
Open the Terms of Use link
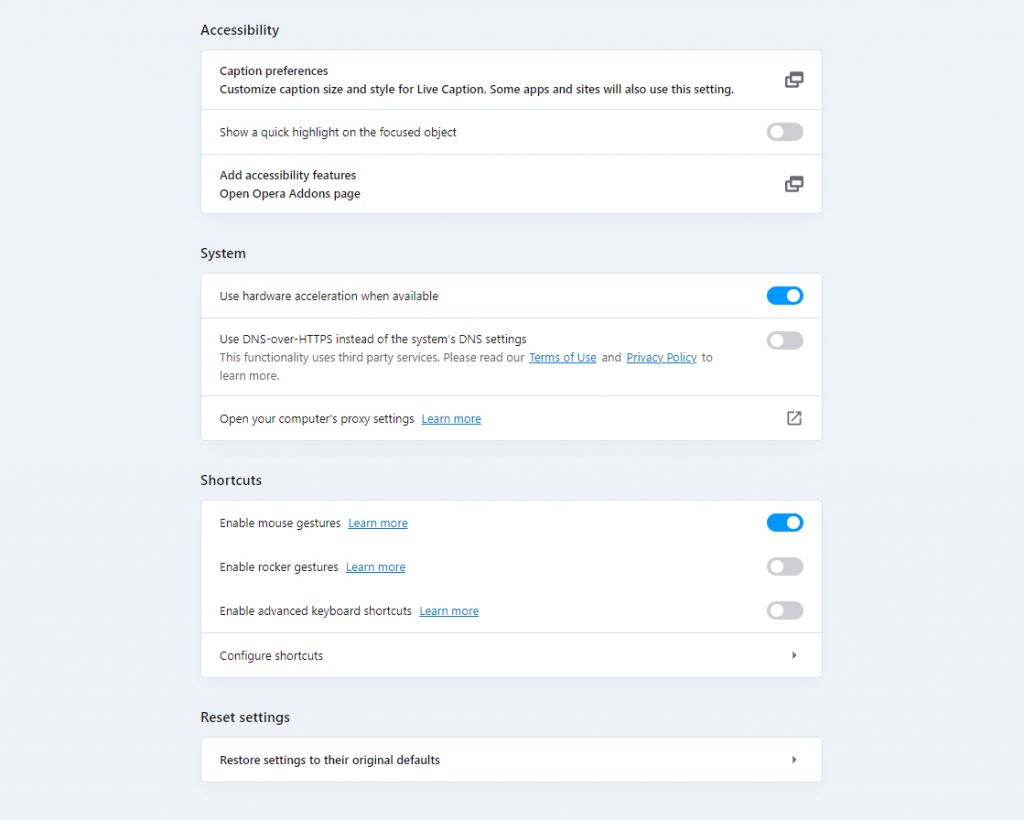coord(562,357)
